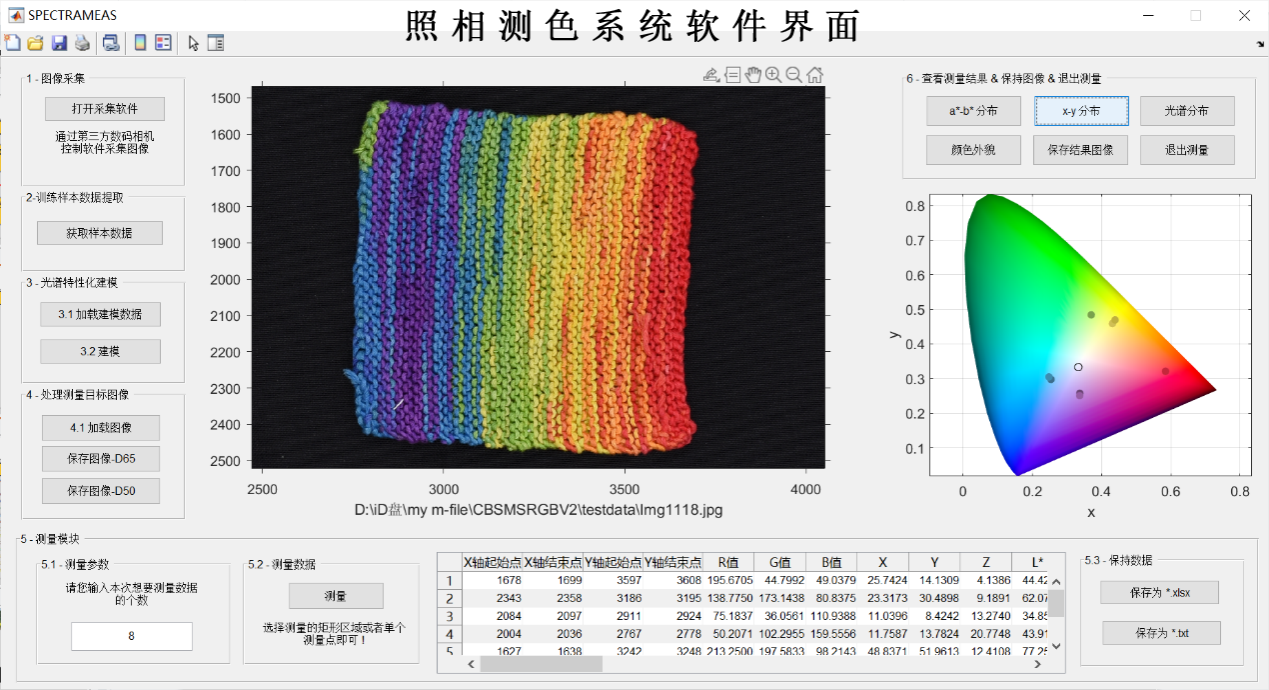Insert a legend using the toolbar icon

tap(163, 43)
